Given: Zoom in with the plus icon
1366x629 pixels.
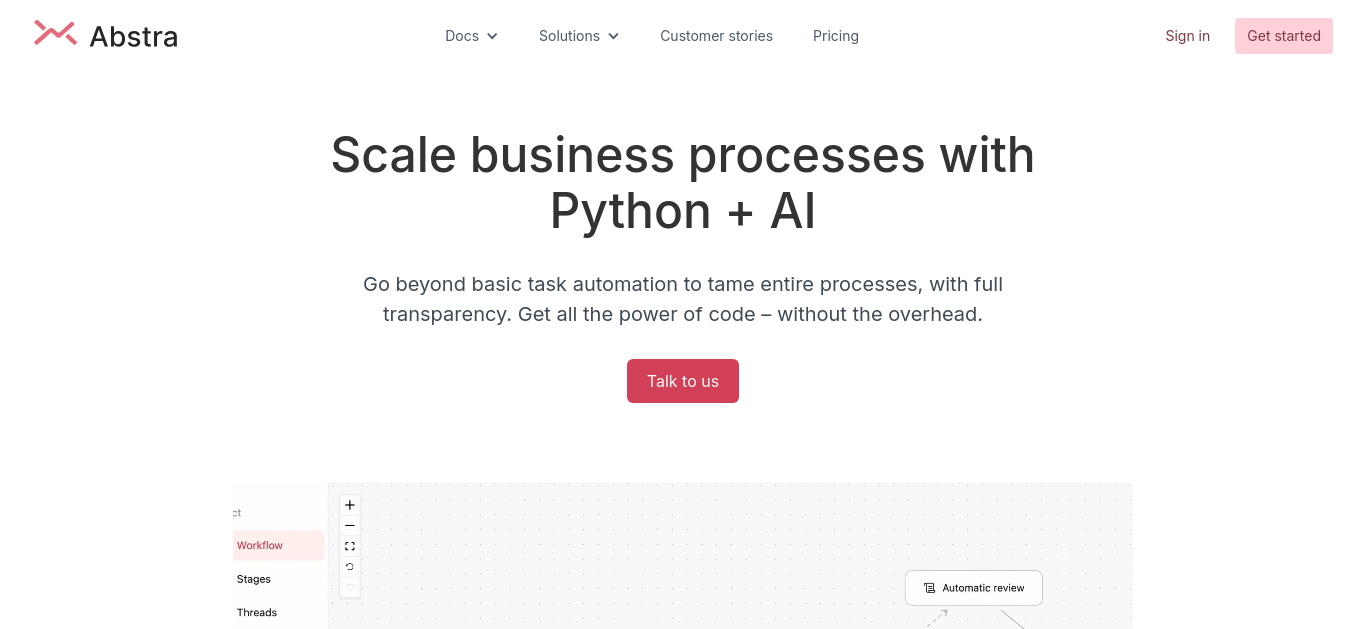Looking at the screenshot, I should coord(350,505).
